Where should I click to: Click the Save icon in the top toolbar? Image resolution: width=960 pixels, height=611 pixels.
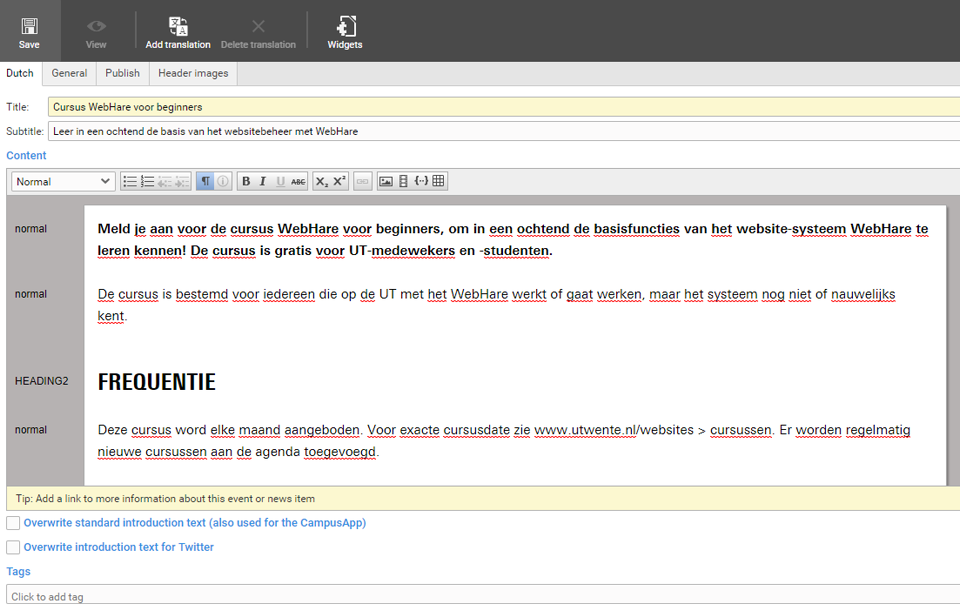click(29, 26)
